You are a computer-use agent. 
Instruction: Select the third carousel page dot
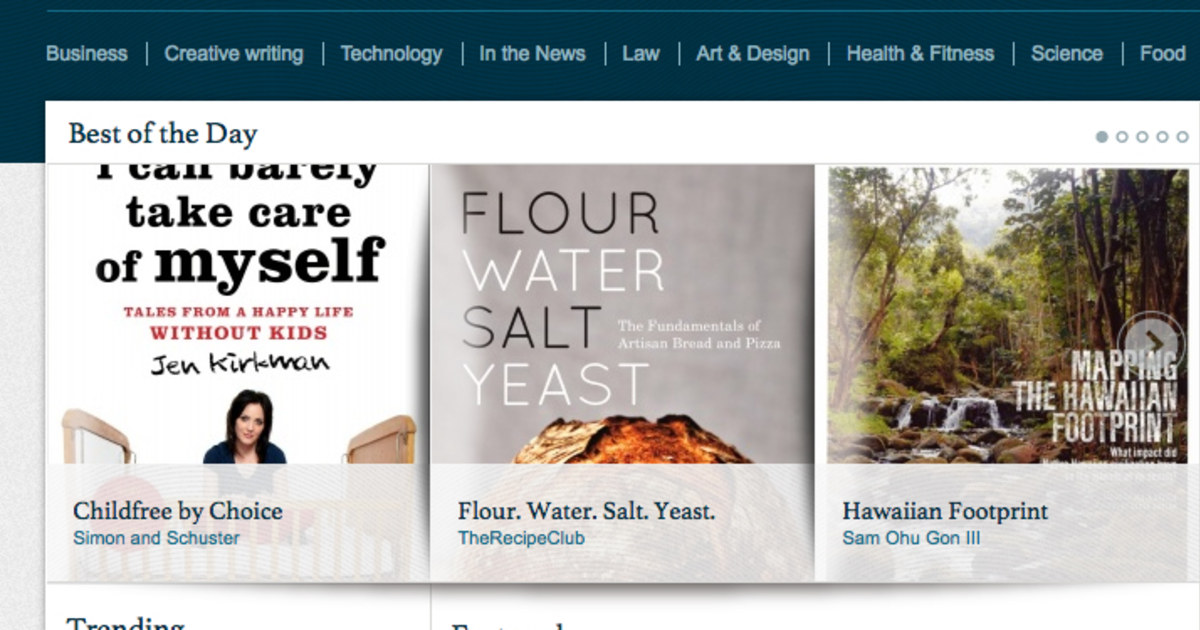click(x=1142, y=136)
